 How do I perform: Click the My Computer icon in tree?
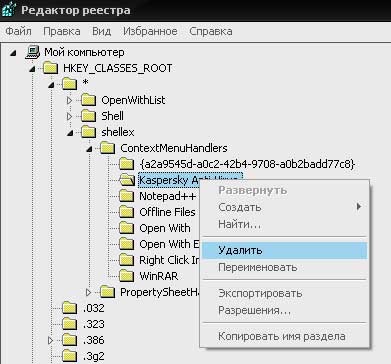(33, 52)
